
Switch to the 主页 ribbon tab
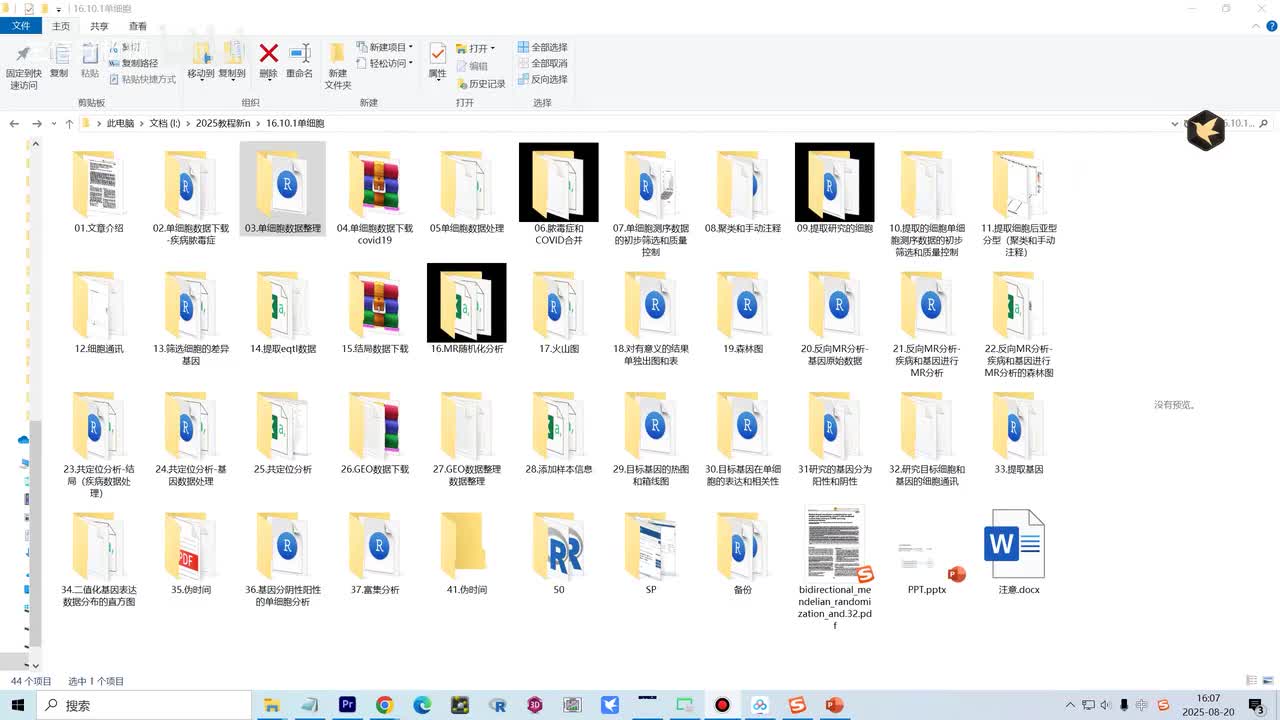pyautogui.click(x=61, y=26)
